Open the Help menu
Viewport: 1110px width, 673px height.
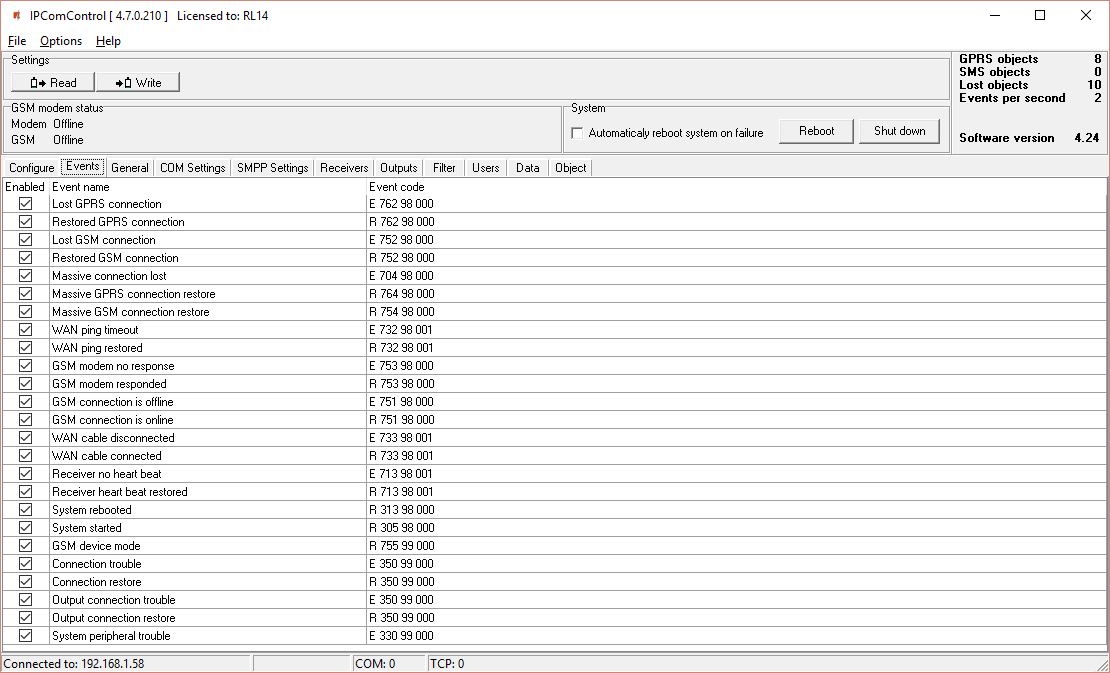108,41
